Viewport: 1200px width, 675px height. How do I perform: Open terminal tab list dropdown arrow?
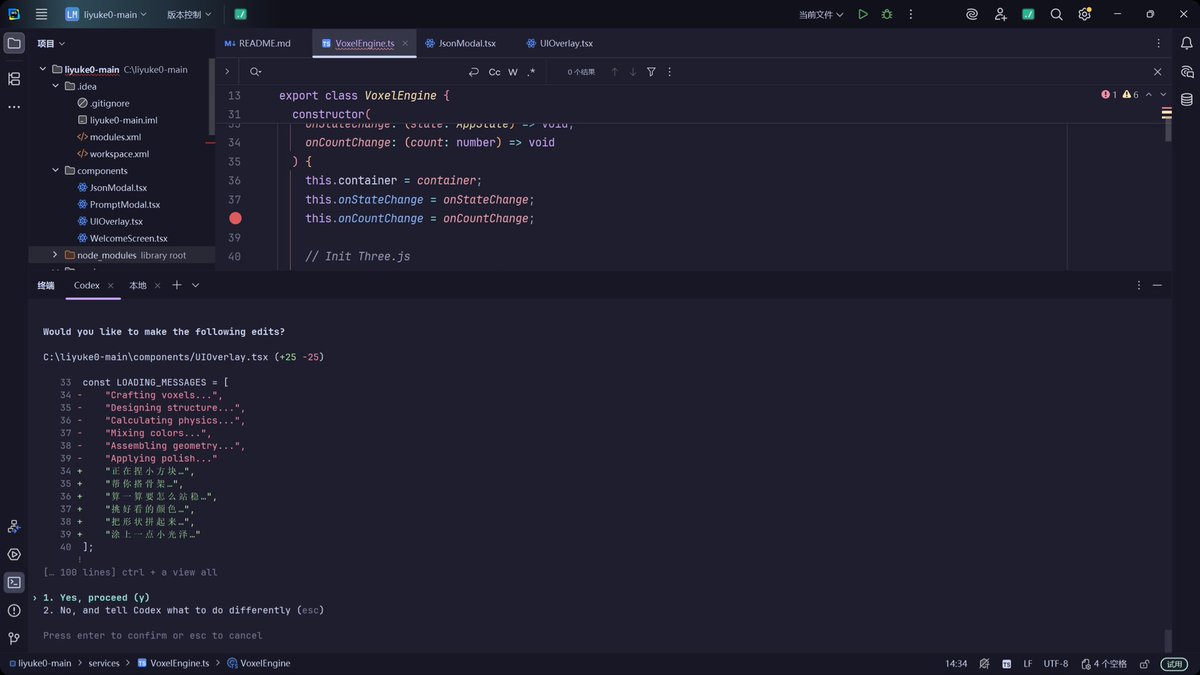point(196,285)
